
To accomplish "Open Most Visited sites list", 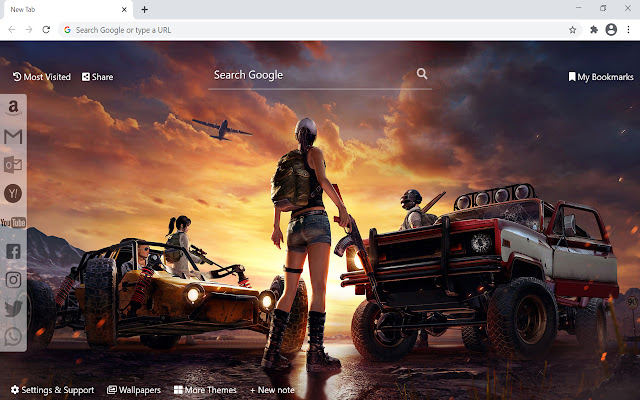I will [42, 77].
